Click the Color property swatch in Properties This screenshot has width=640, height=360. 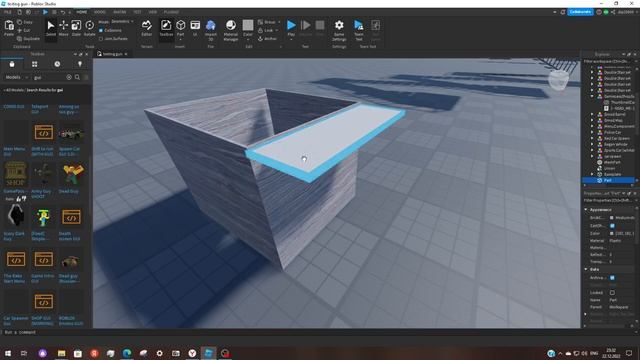click(x=611, y=233)
